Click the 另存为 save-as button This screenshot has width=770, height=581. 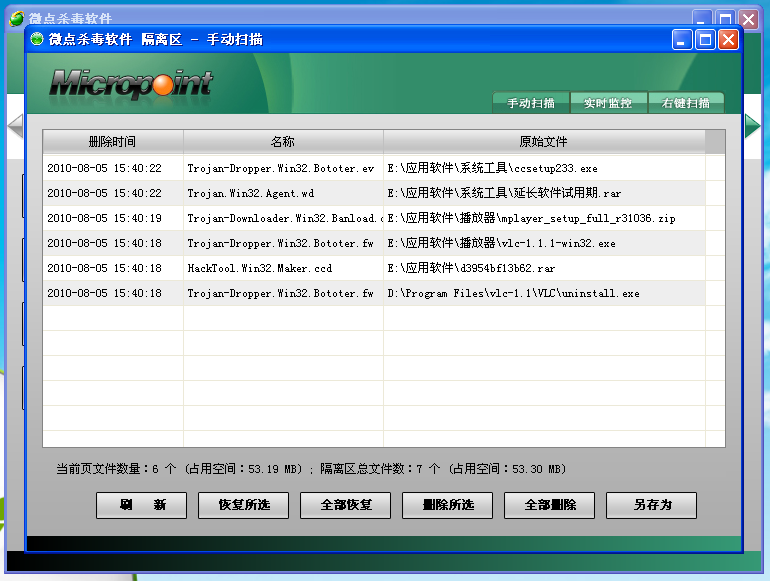(x=651, y=505)
